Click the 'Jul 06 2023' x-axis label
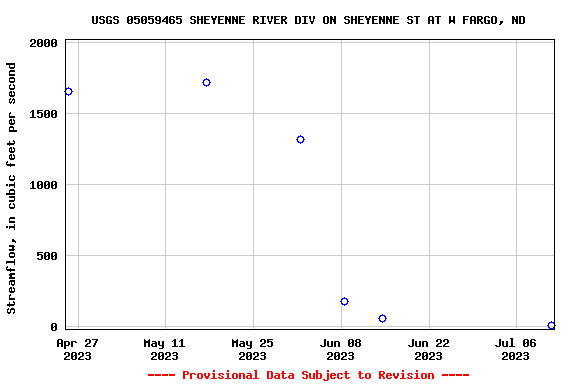The width and height of the screenshot is (576, 384). coord(515,350)
